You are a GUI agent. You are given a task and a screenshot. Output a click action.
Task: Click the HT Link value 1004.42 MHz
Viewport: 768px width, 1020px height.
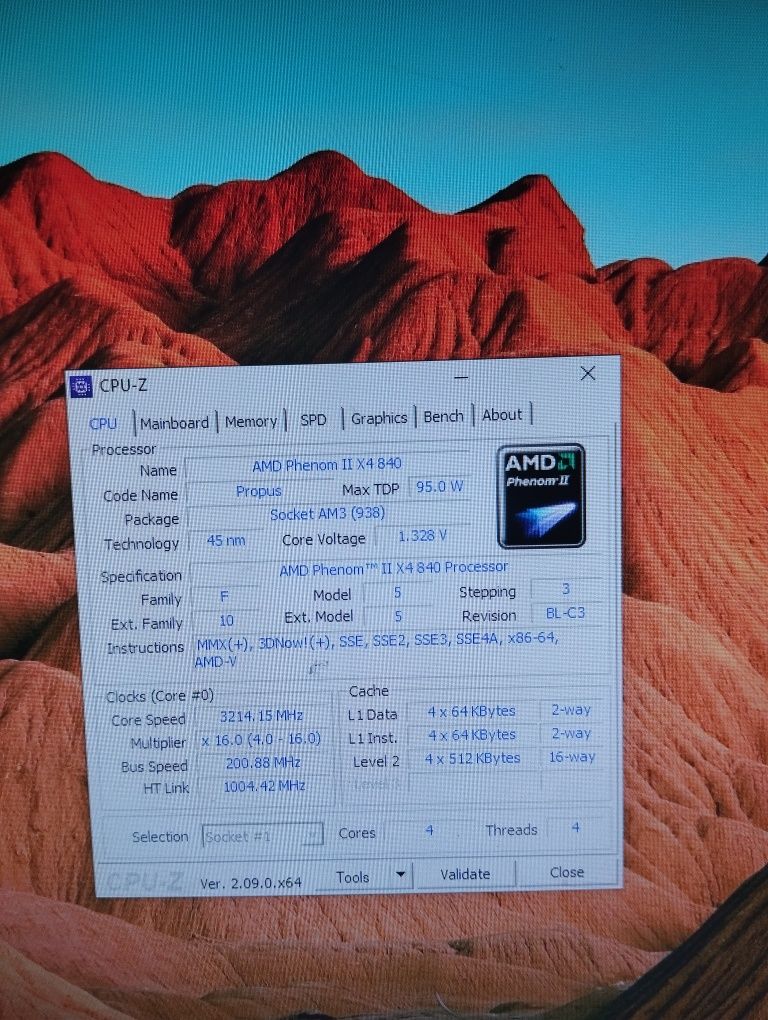(264, 786)
